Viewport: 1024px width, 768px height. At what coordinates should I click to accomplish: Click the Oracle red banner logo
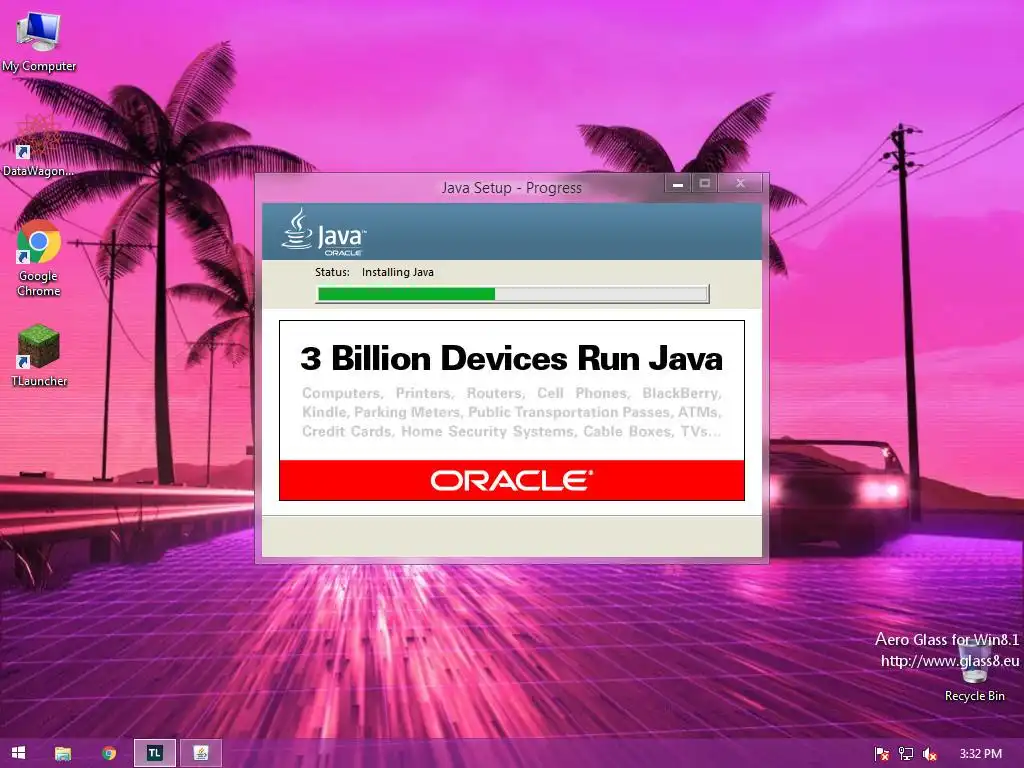click(x=512, y=481)
